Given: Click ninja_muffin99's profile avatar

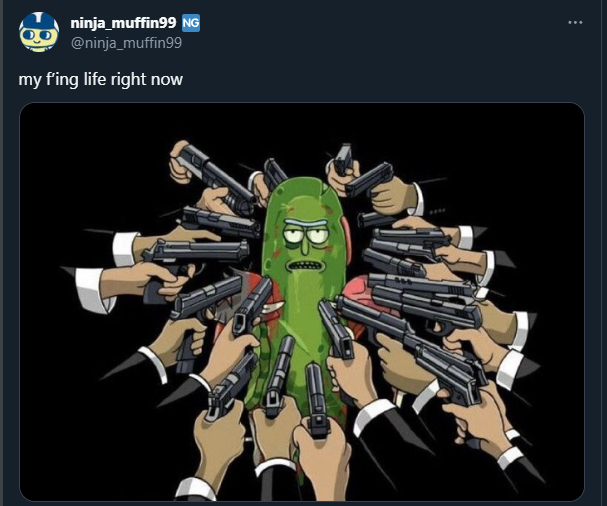Looking at the screenshot, I should pos(39,32).
